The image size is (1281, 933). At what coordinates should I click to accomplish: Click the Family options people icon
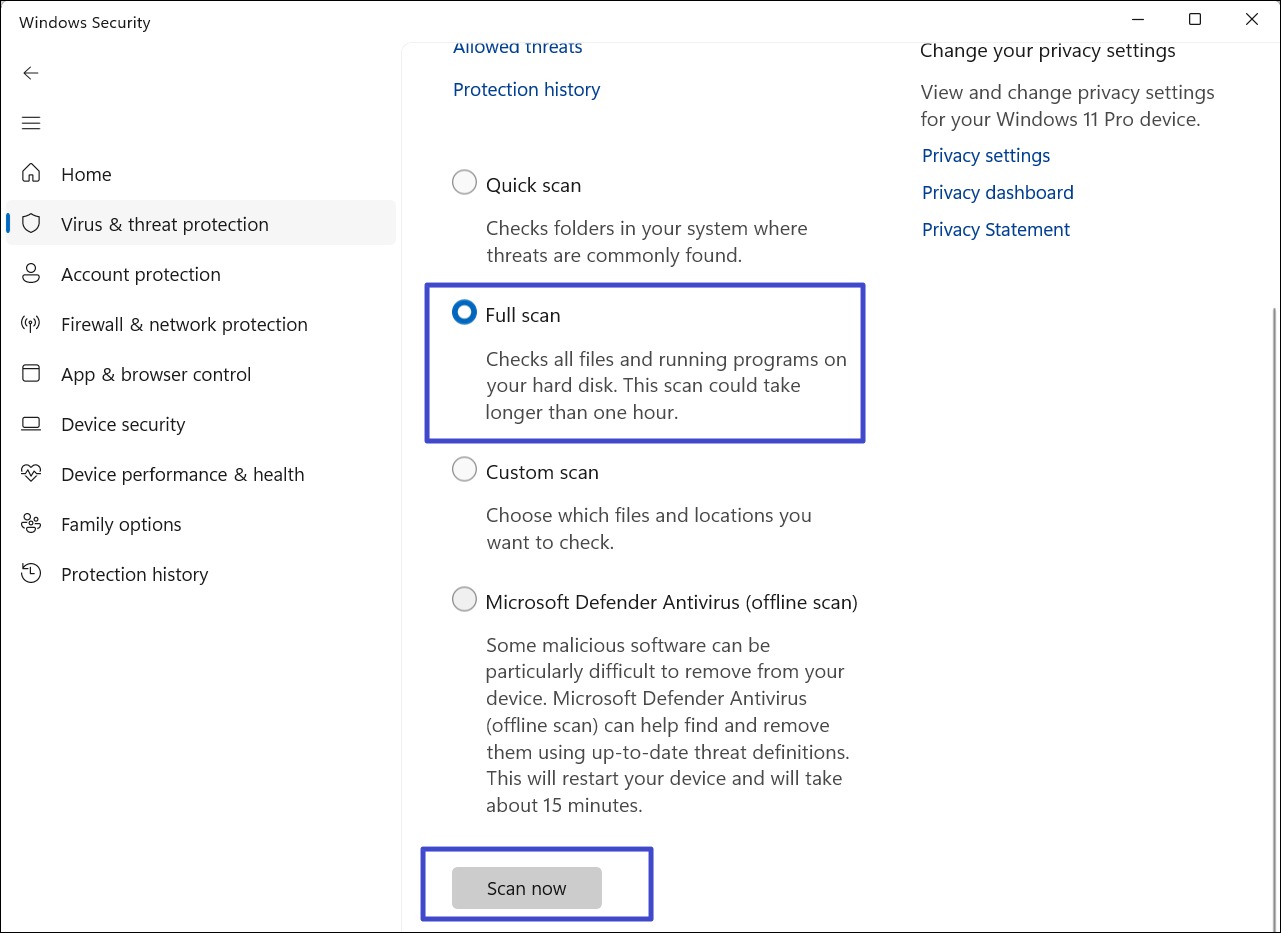[x=31, y=524]
